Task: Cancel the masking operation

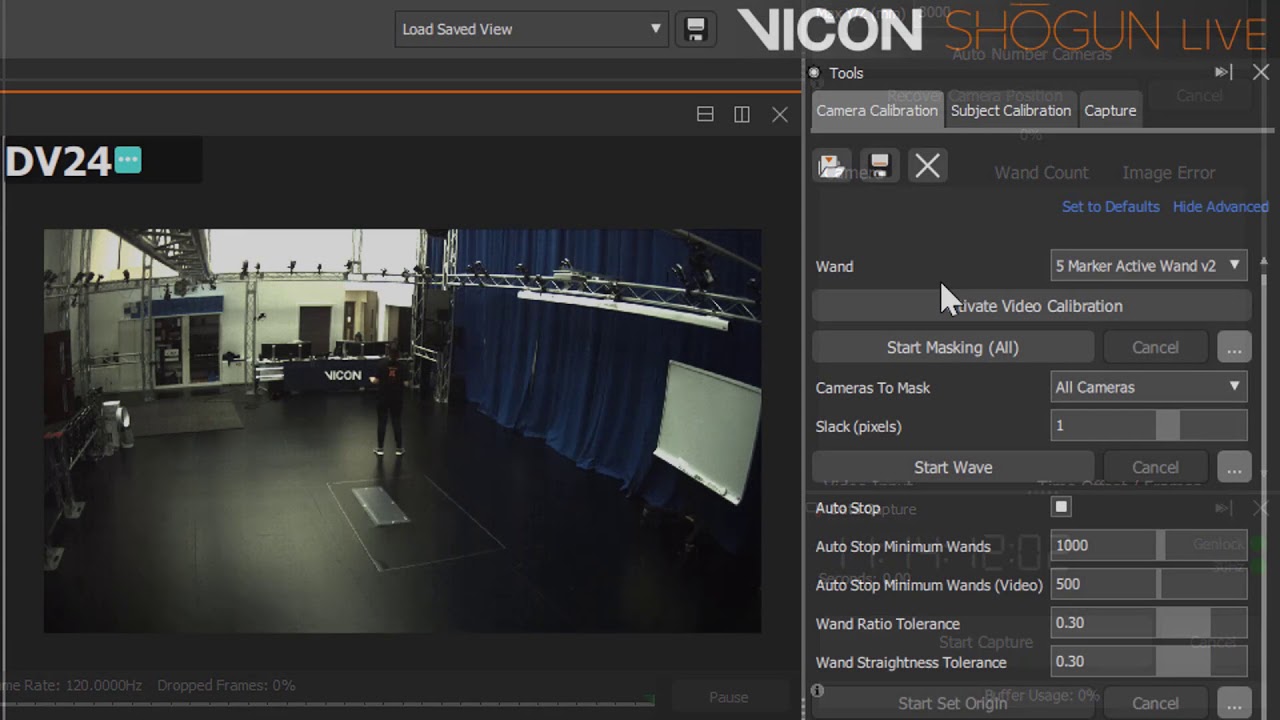Action: coord(1155,348)
